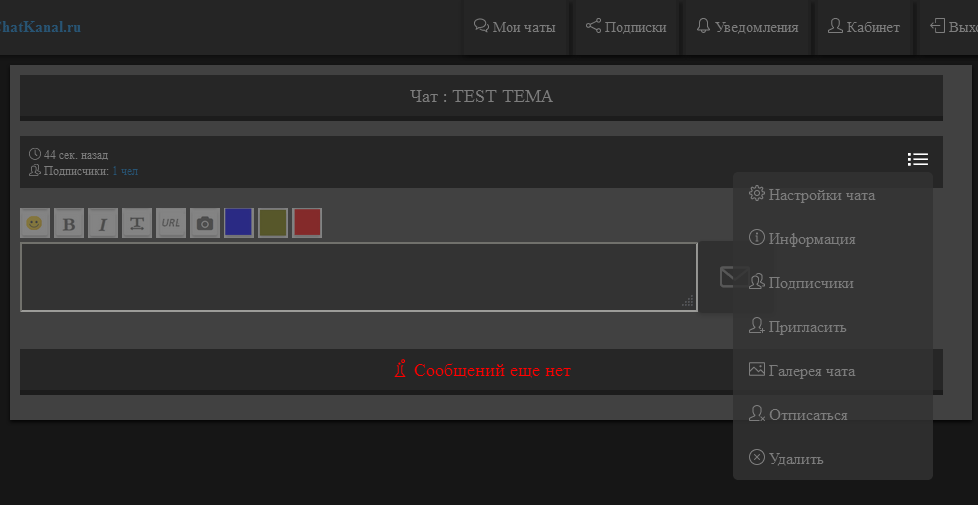Pick the olive text color
This screenshot has height=505, width=978.
point(273,222)
